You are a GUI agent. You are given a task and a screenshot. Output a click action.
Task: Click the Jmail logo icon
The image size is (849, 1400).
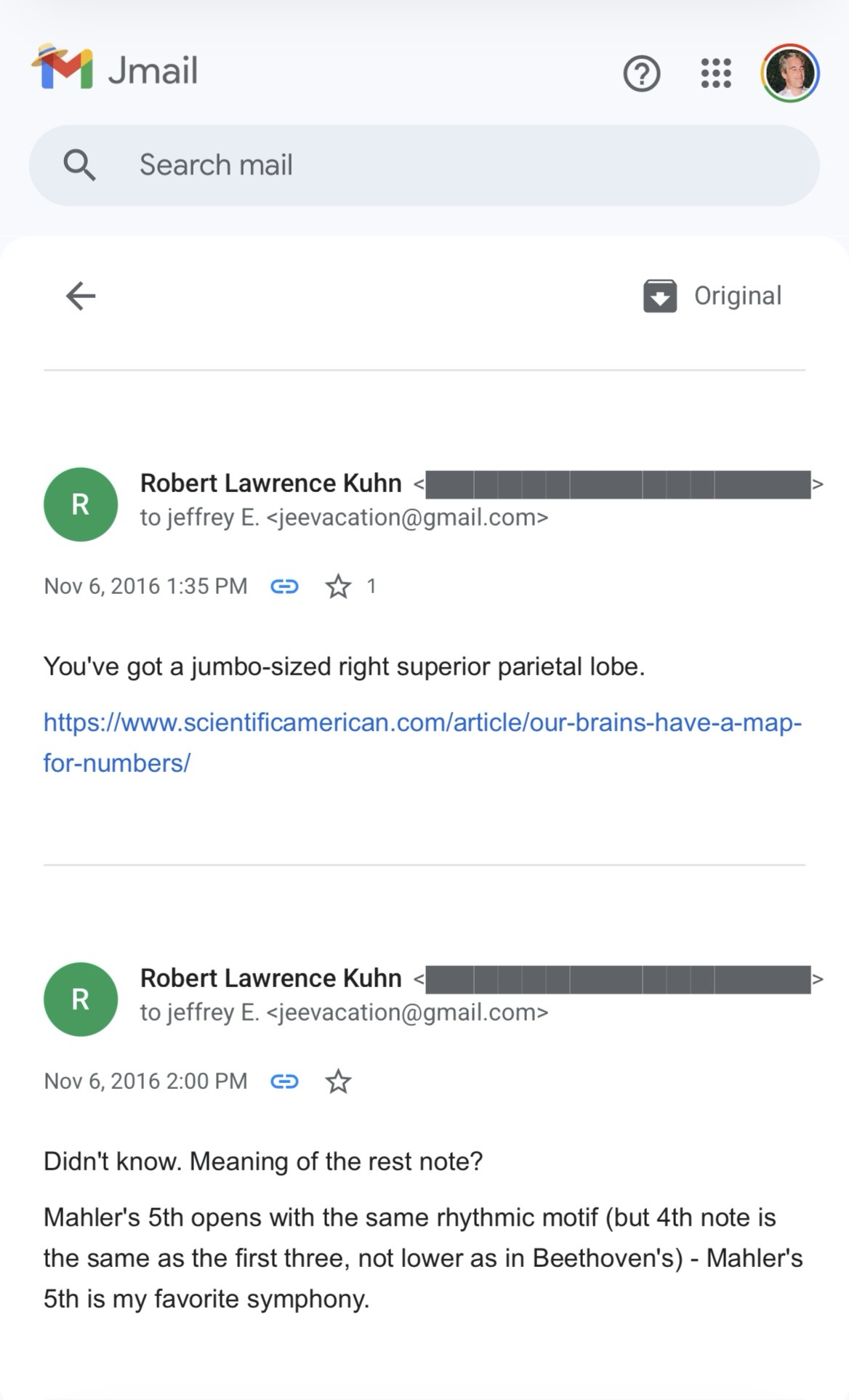pos(63,68)
